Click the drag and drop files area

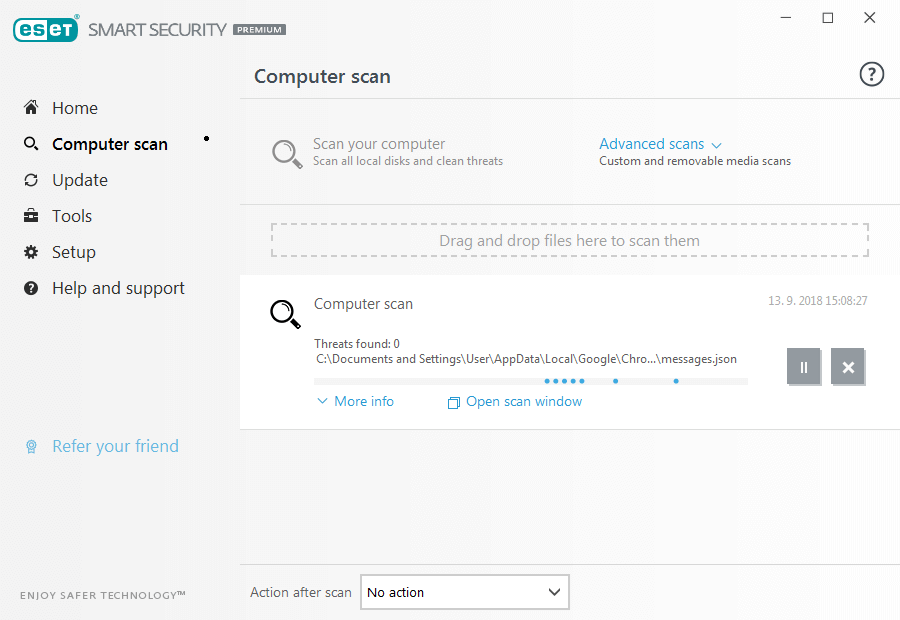point(569,240)
